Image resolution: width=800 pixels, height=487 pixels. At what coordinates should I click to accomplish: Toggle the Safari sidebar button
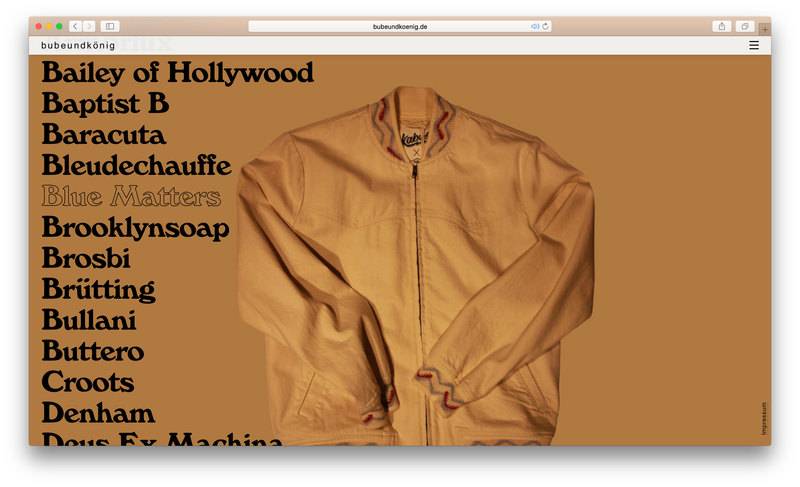click(x=109, y=26)
